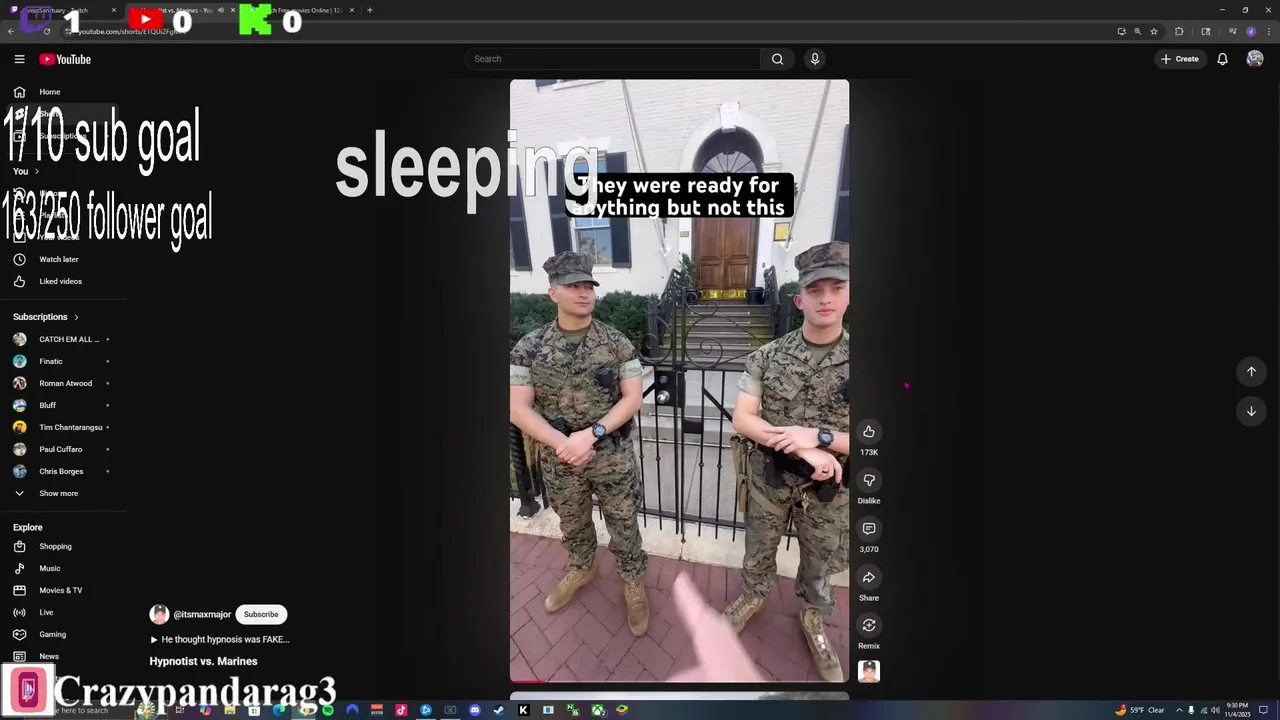Open the YouTube account avatar menu

(x=1255, y=59)
